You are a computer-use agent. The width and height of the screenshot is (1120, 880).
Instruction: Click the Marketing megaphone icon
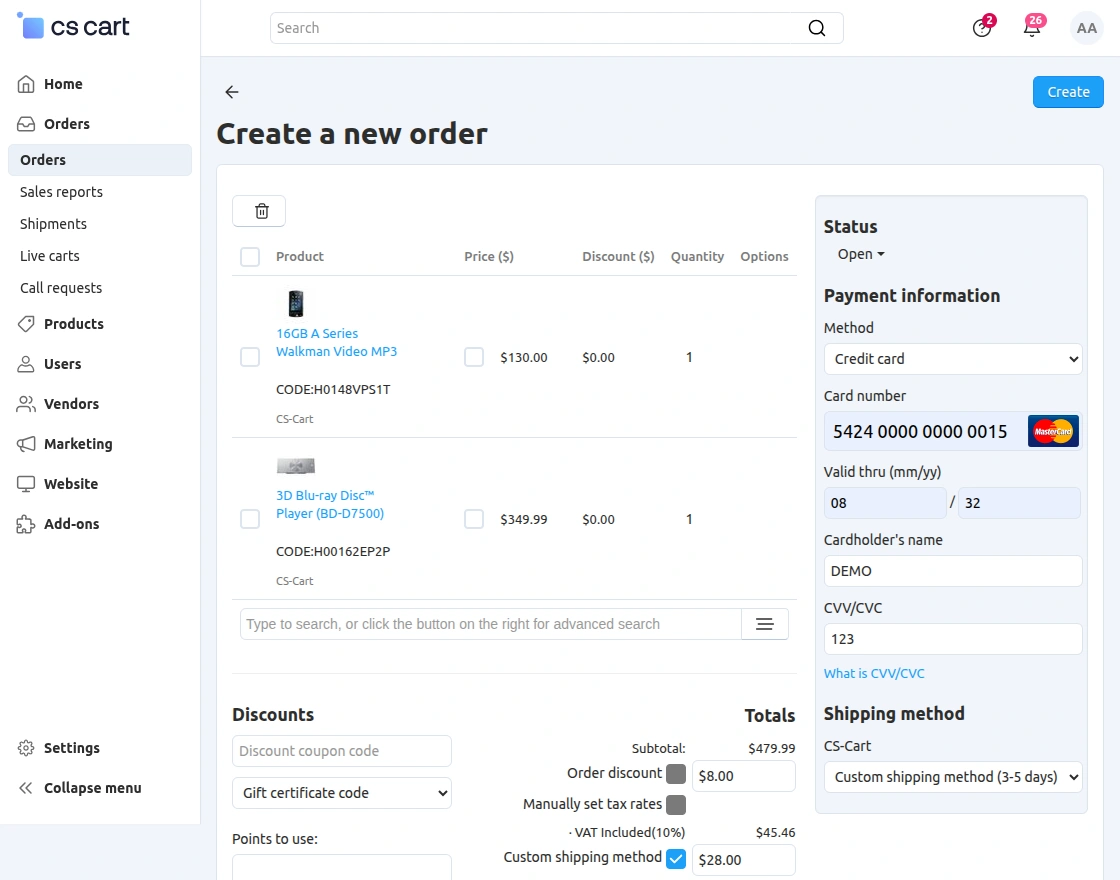pyautogui.click(x=26, y=444)
